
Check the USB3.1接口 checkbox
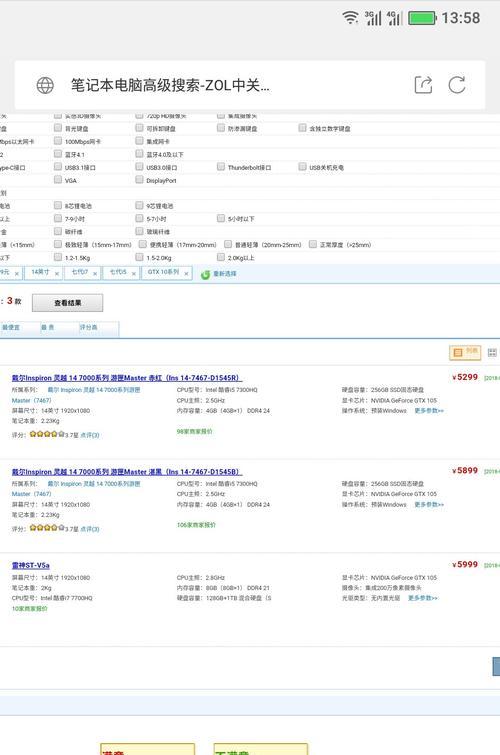[x=58, y=167]
